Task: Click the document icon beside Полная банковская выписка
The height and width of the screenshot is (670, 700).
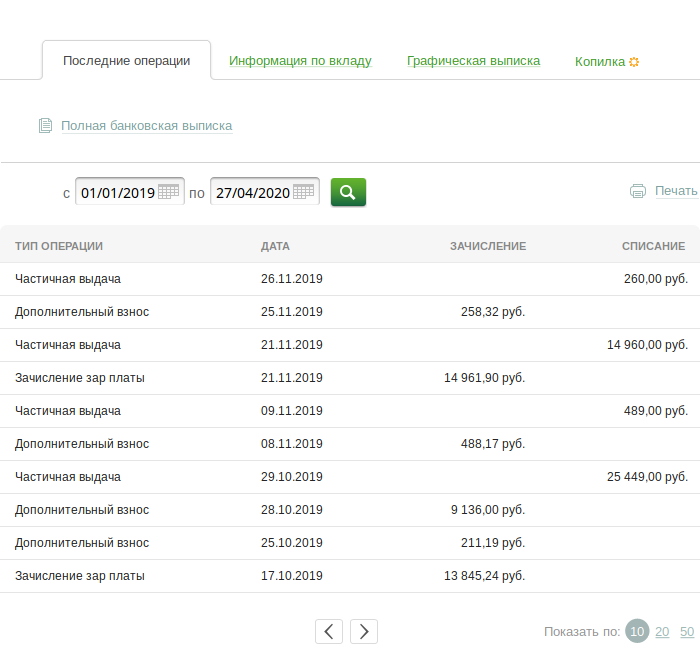Action: pos(45,125)
